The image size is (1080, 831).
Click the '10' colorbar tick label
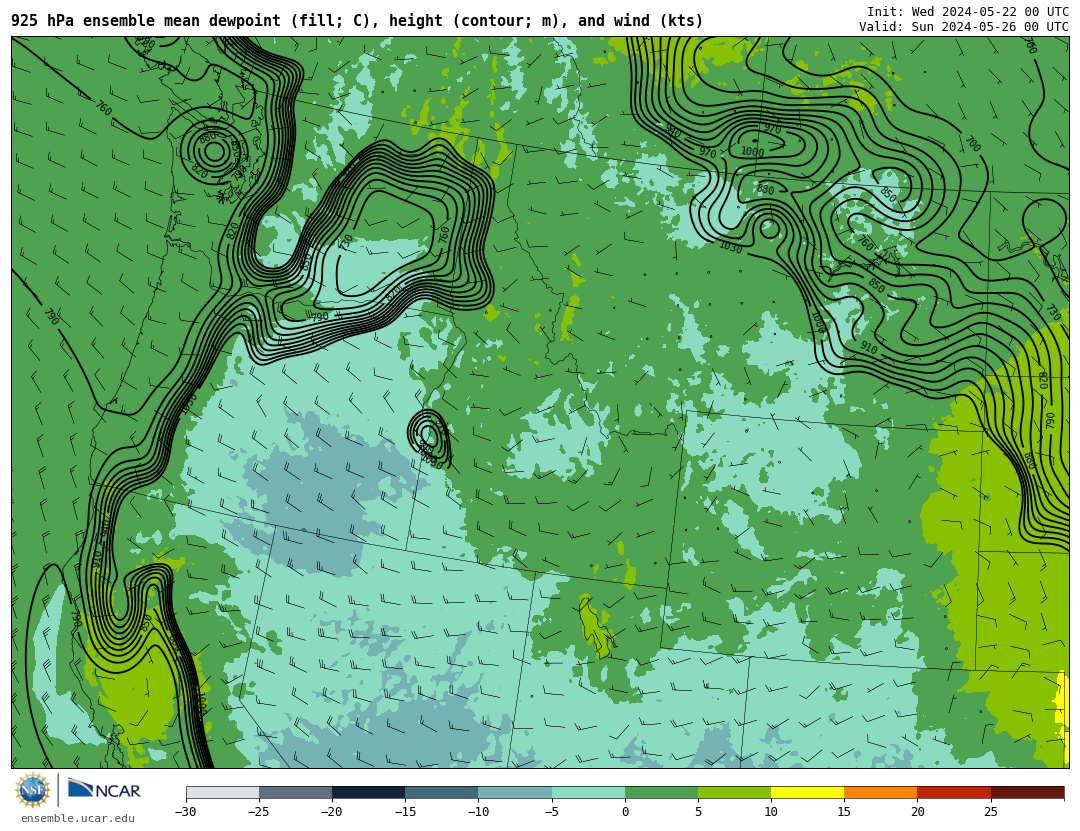771,812
